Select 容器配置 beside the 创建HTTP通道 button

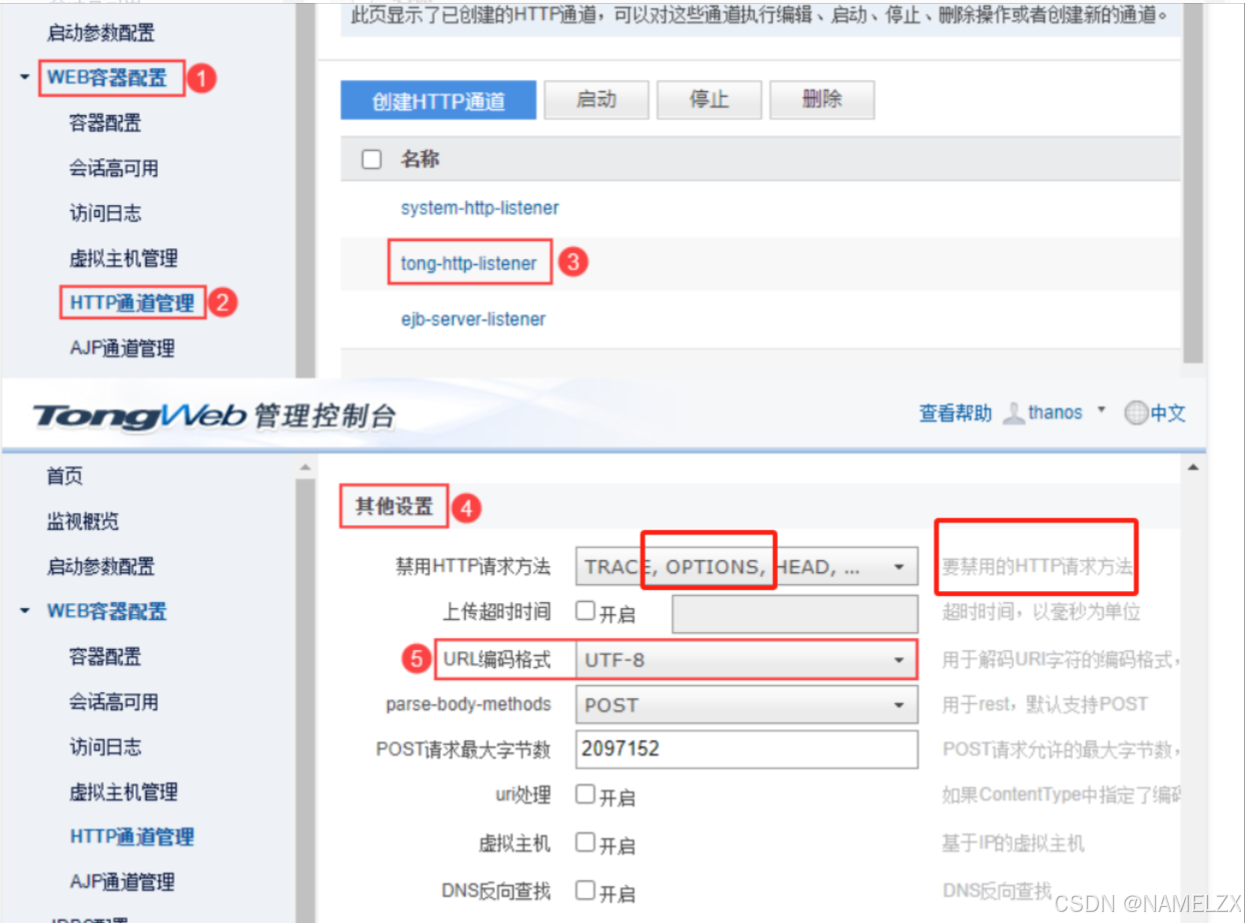click(105, 123)
